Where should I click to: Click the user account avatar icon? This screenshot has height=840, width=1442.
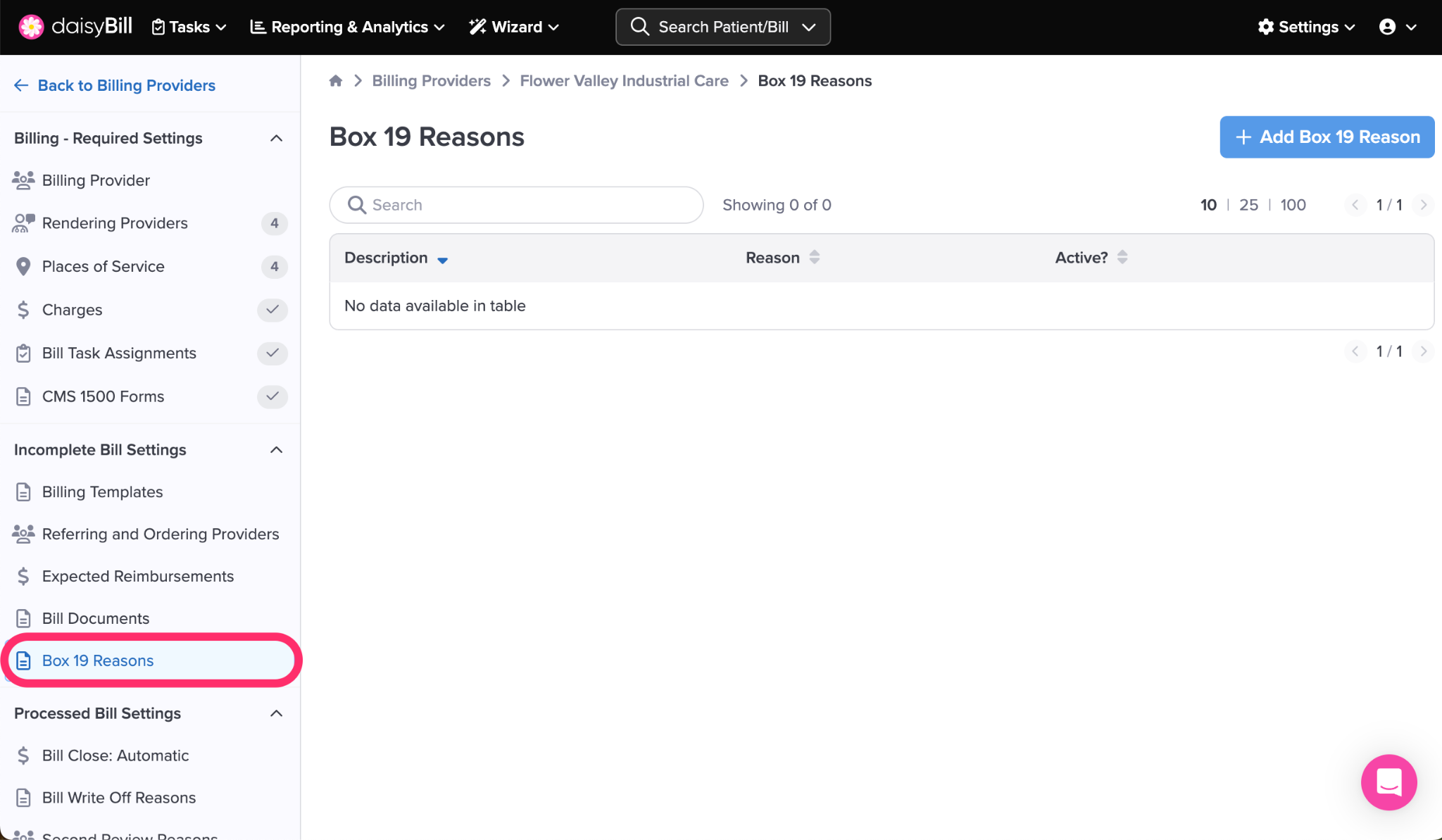1387,27
